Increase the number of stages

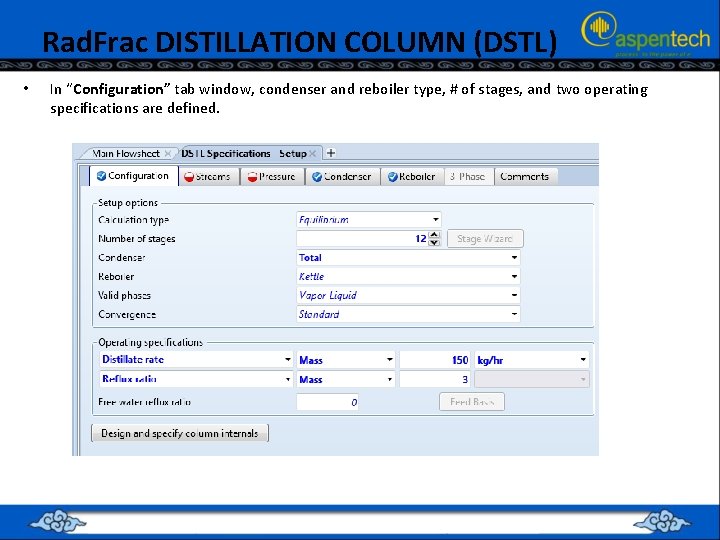(x=434, y=235)
